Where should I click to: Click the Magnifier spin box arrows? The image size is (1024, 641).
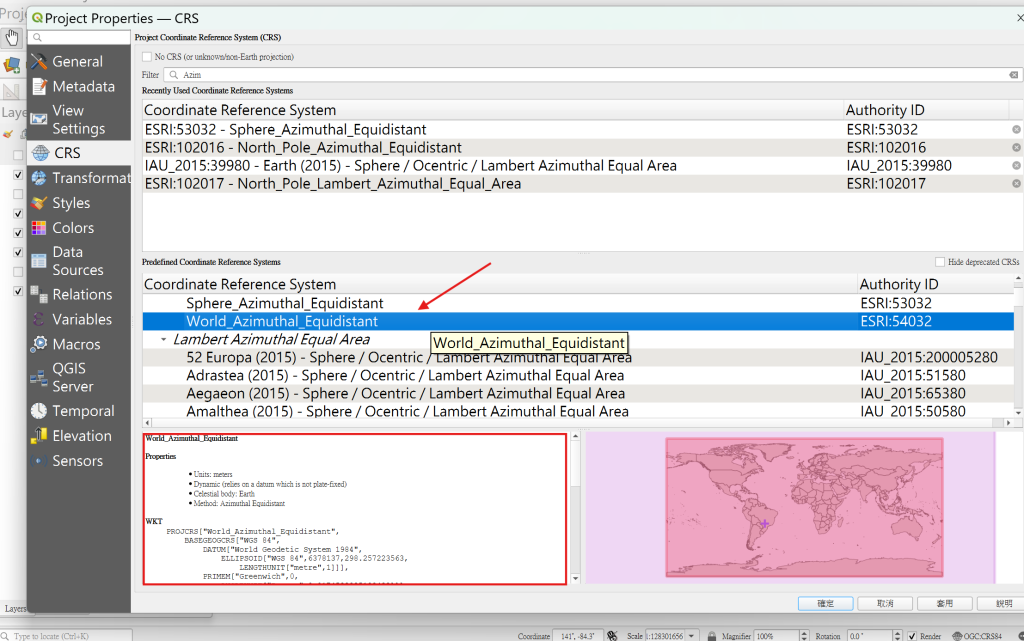coord(804,636)
